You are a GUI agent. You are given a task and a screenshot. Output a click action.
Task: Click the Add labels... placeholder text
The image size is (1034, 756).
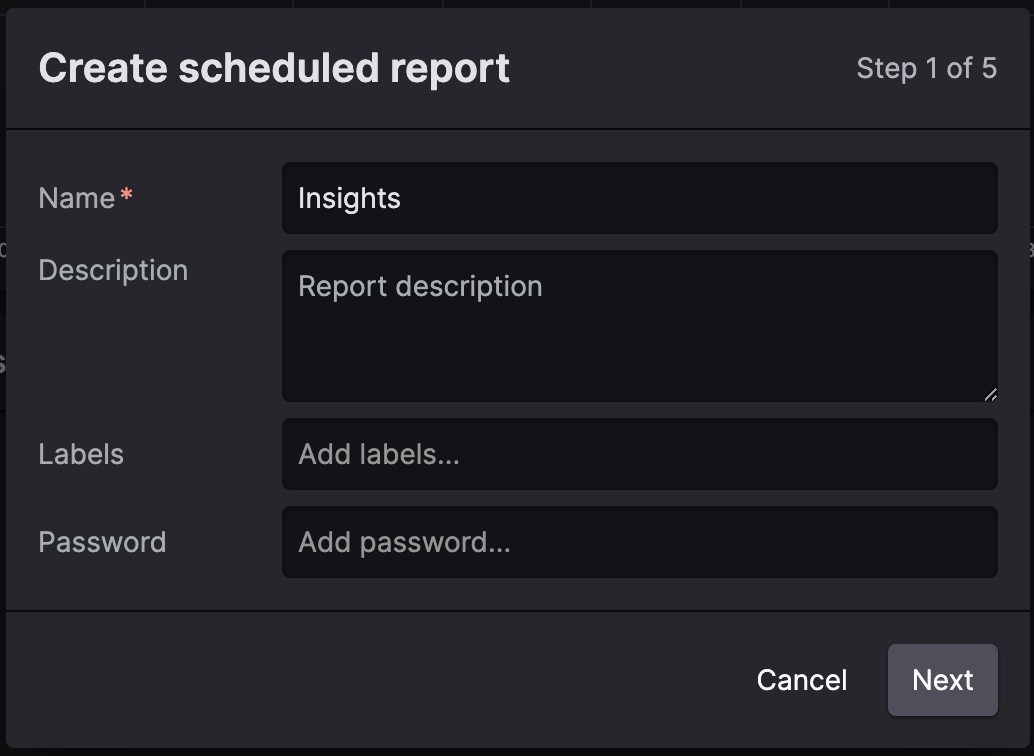pos(379,454)
